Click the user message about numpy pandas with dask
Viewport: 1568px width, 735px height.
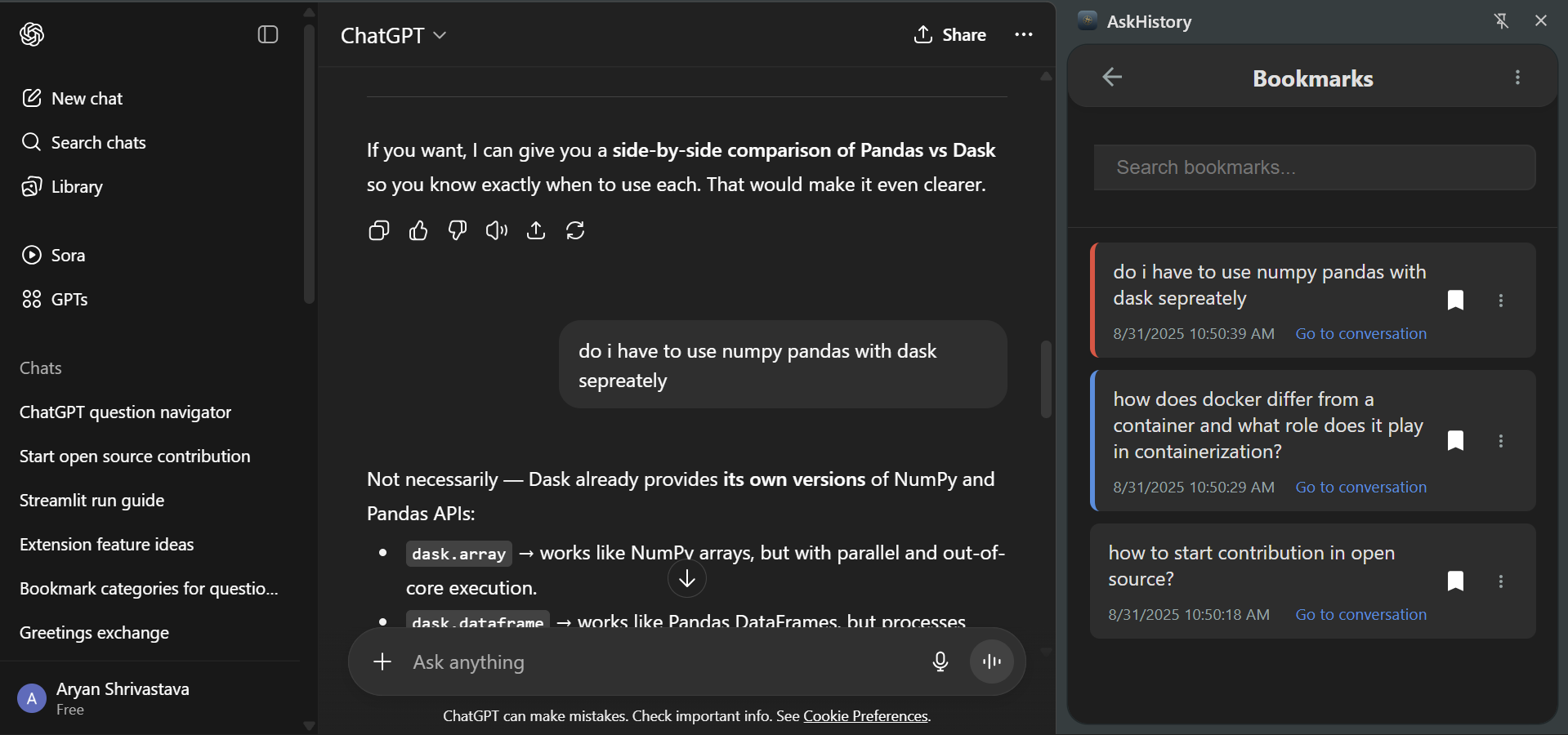click(x=783, y=365)
